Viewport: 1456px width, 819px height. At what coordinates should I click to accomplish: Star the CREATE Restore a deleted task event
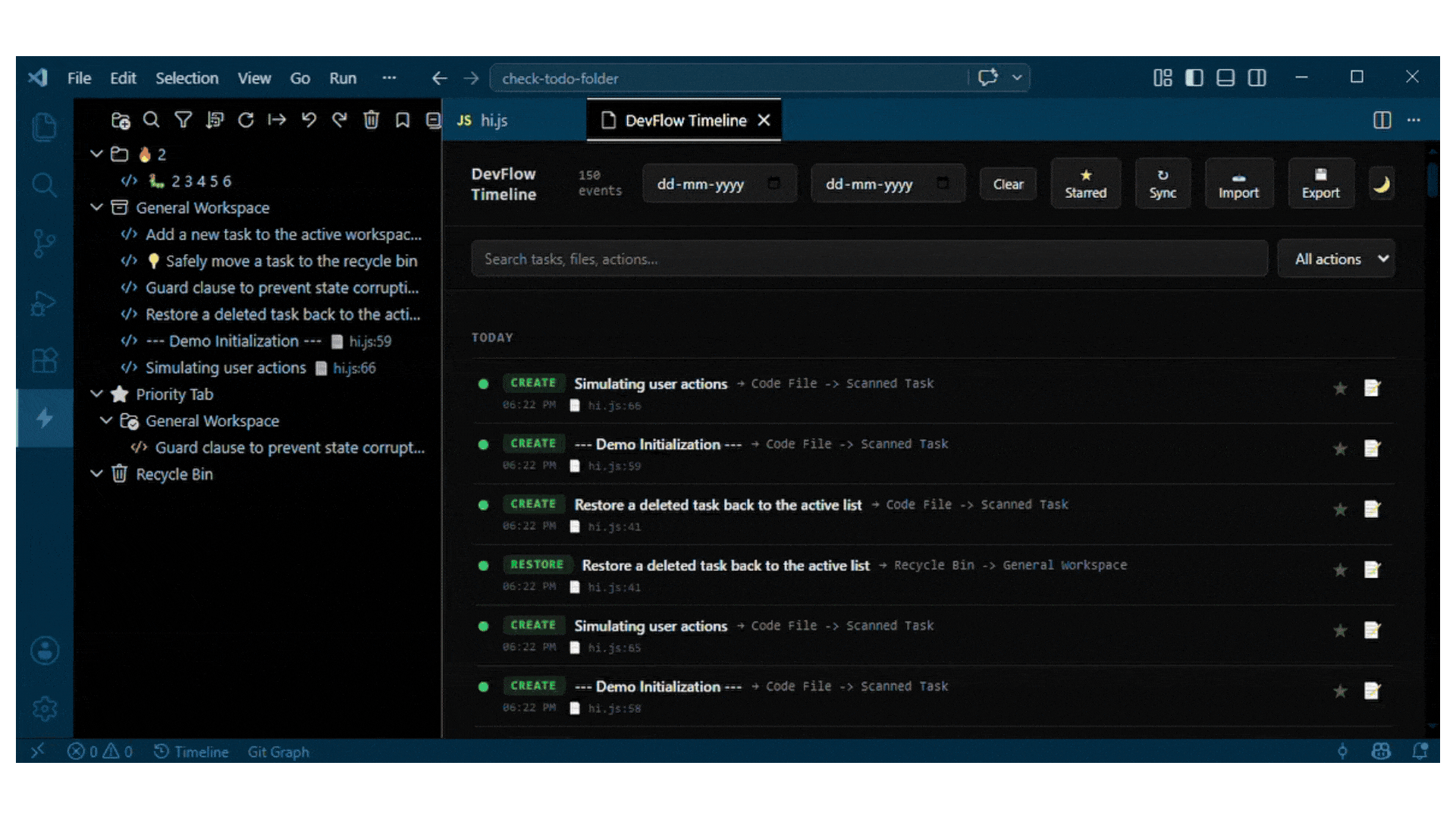pos(1340,510)
